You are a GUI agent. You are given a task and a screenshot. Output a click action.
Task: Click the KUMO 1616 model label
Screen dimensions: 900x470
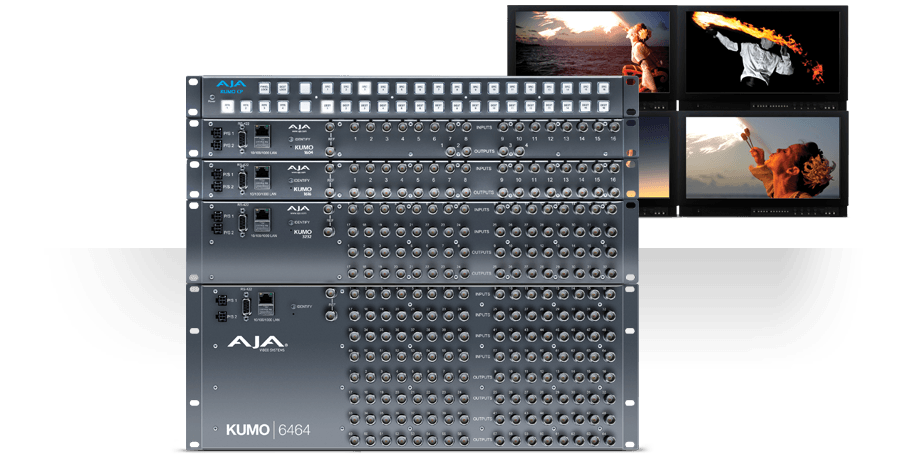[302, 190]
